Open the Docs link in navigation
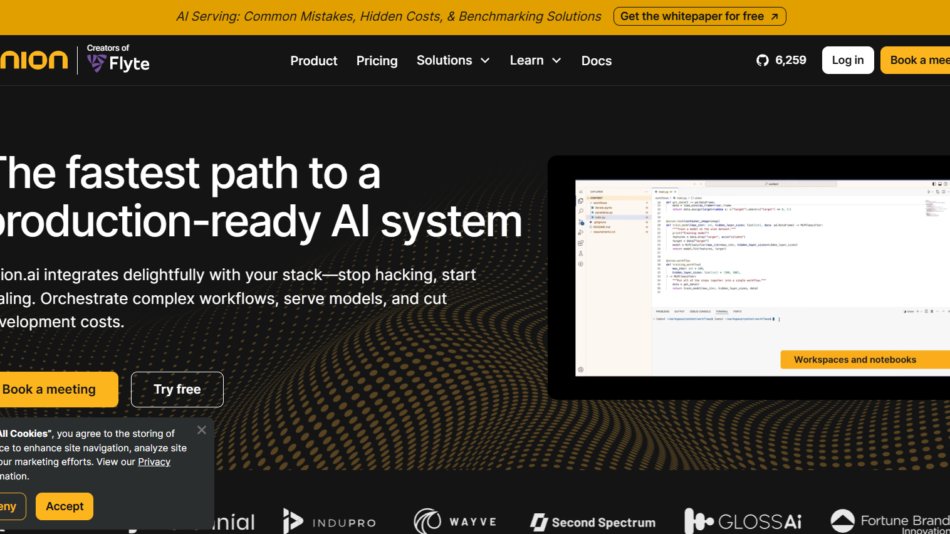 (596, 61)
